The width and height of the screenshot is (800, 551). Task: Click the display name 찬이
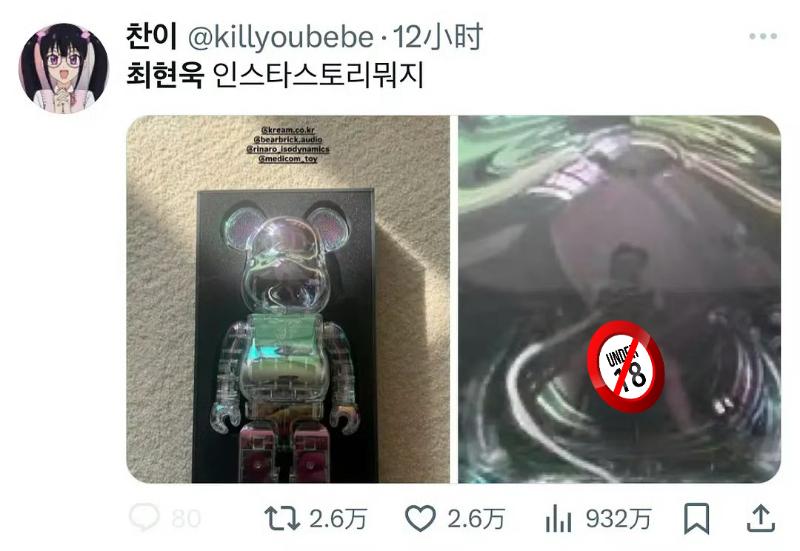[x=152, y=37]
